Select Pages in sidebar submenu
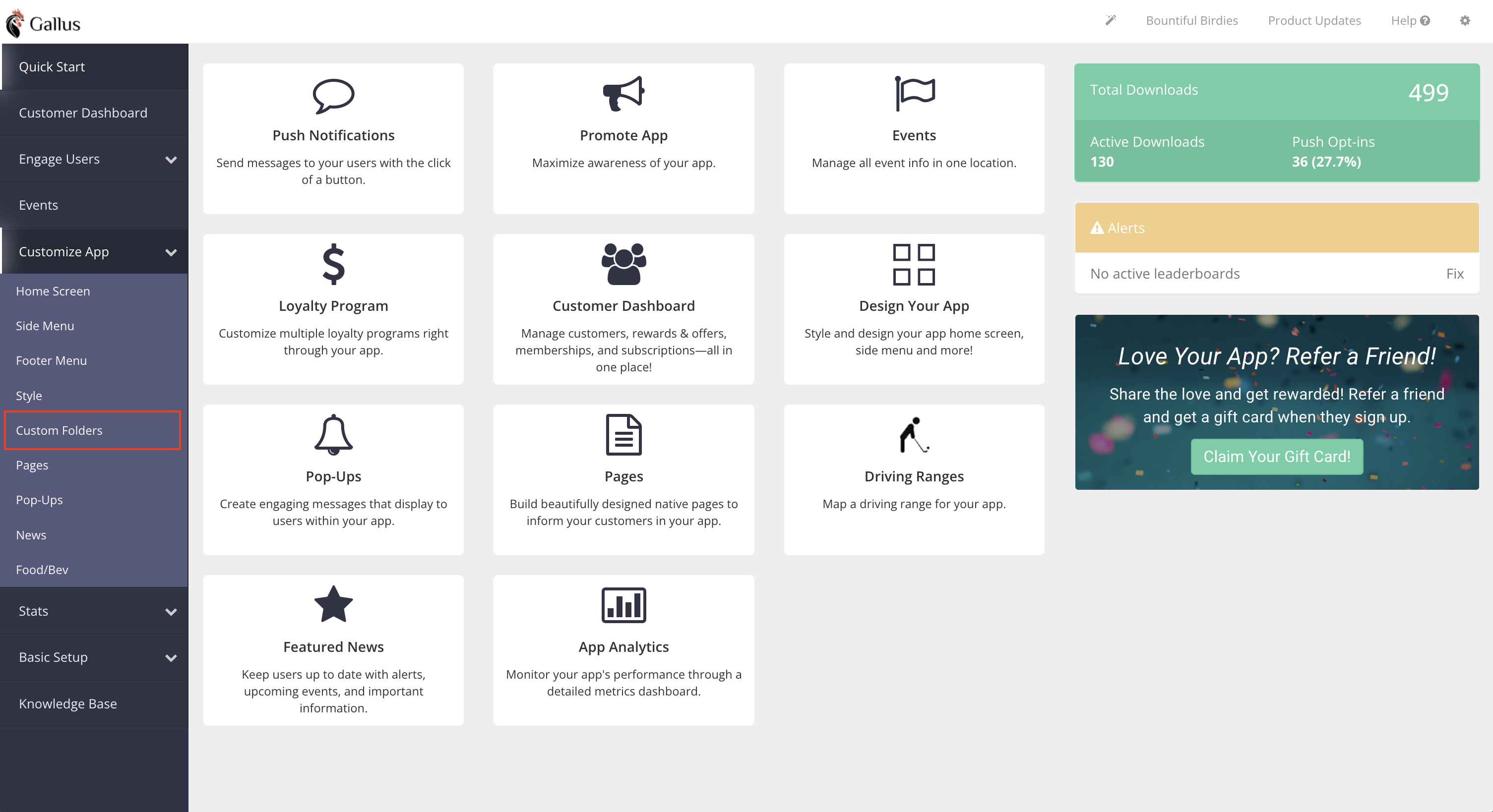The height and width of the screenshot is (812, 1493). pos(94,465)
